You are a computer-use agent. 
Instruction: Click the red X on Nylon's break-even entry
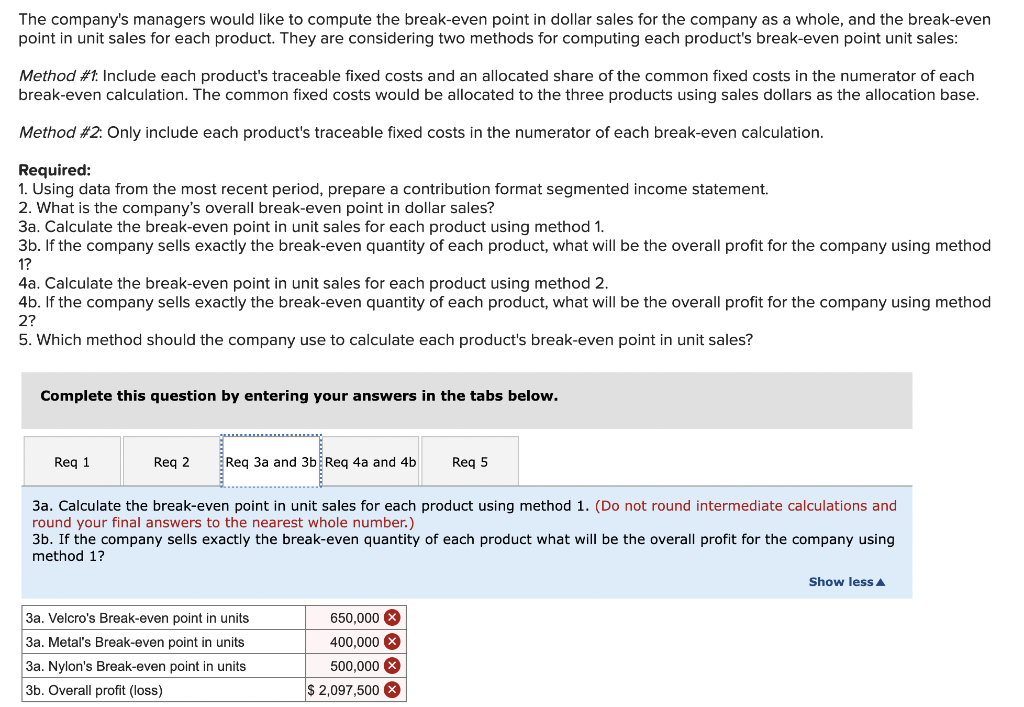point(391,665)
